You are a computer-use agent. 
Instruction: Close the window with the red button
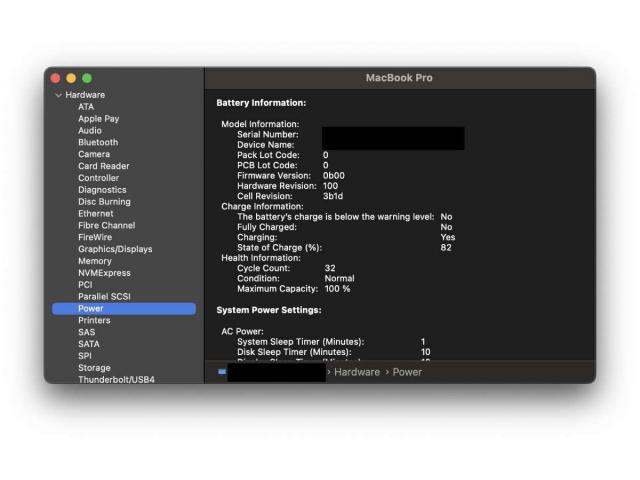pyautogui.click(x=56, y=78)
